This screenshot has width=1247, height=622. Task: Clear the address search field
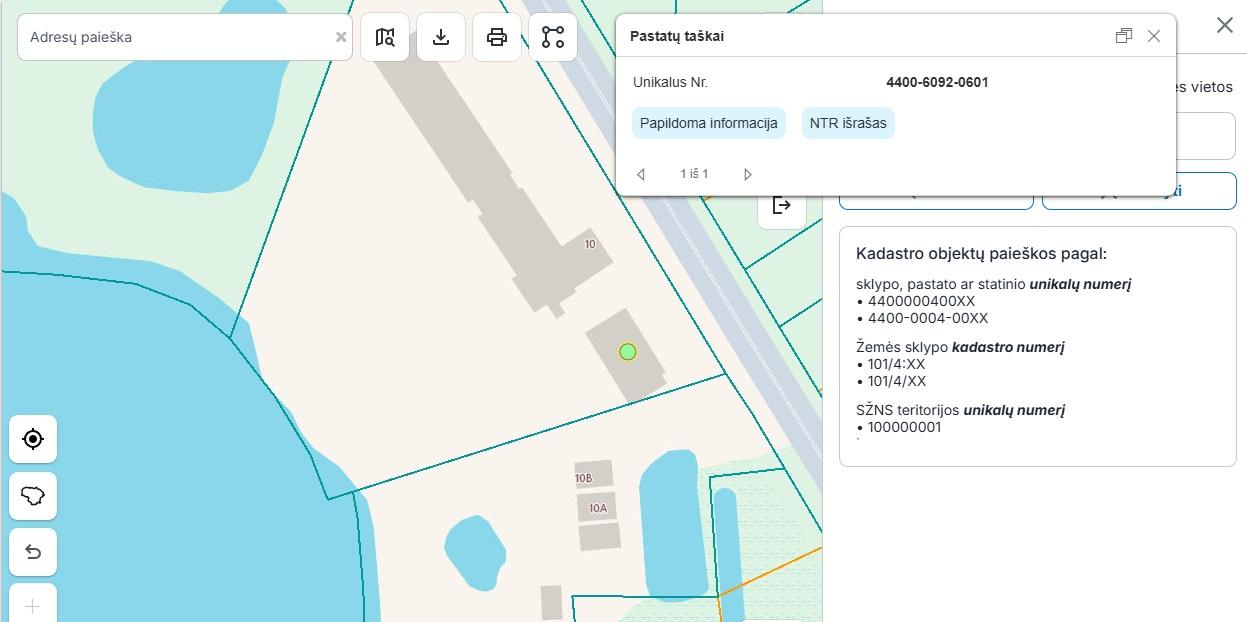tap(341, 37)
